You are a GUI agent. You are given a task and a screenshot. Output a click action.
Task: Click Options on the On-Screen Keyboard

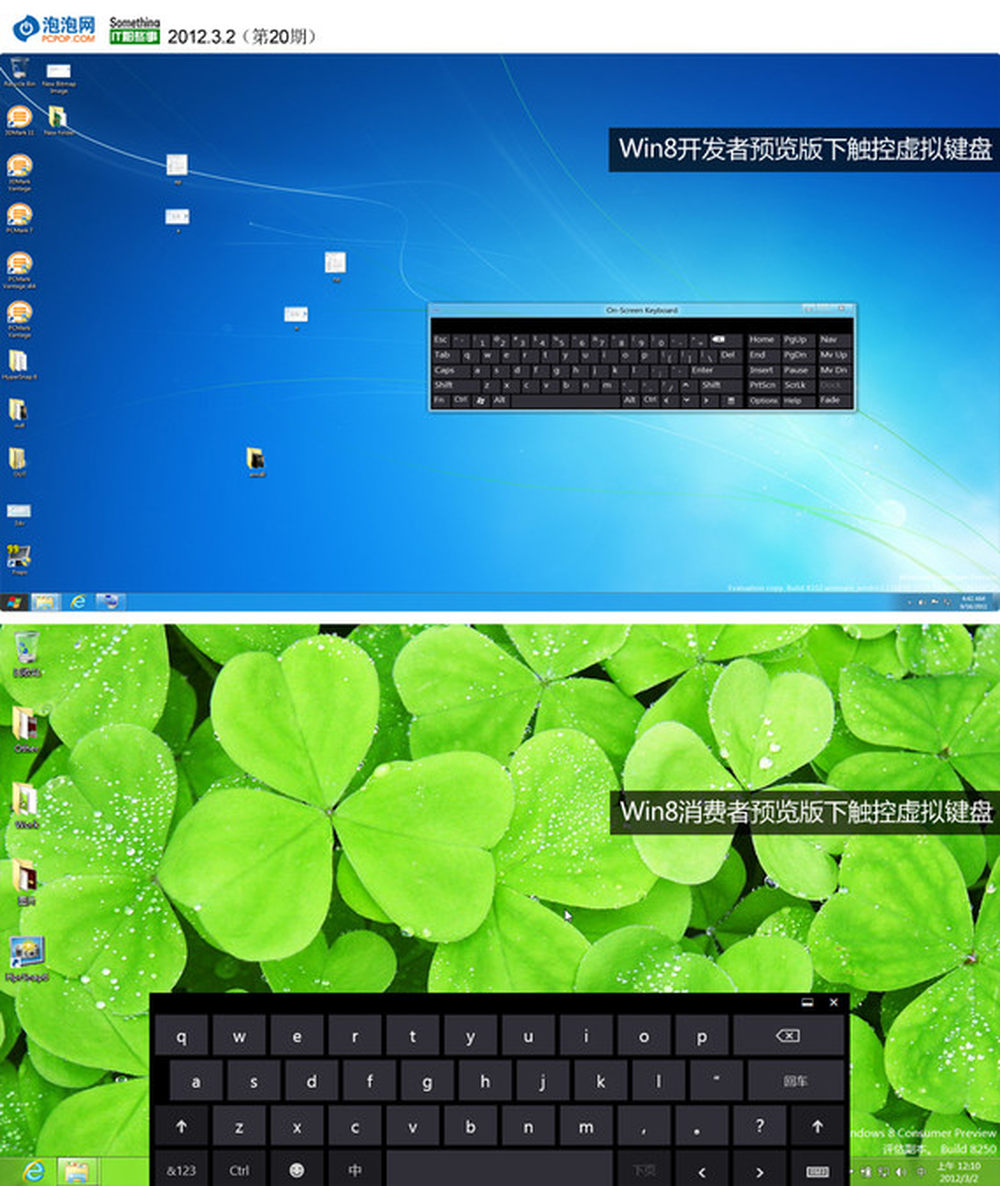click(x=763, y=400)
